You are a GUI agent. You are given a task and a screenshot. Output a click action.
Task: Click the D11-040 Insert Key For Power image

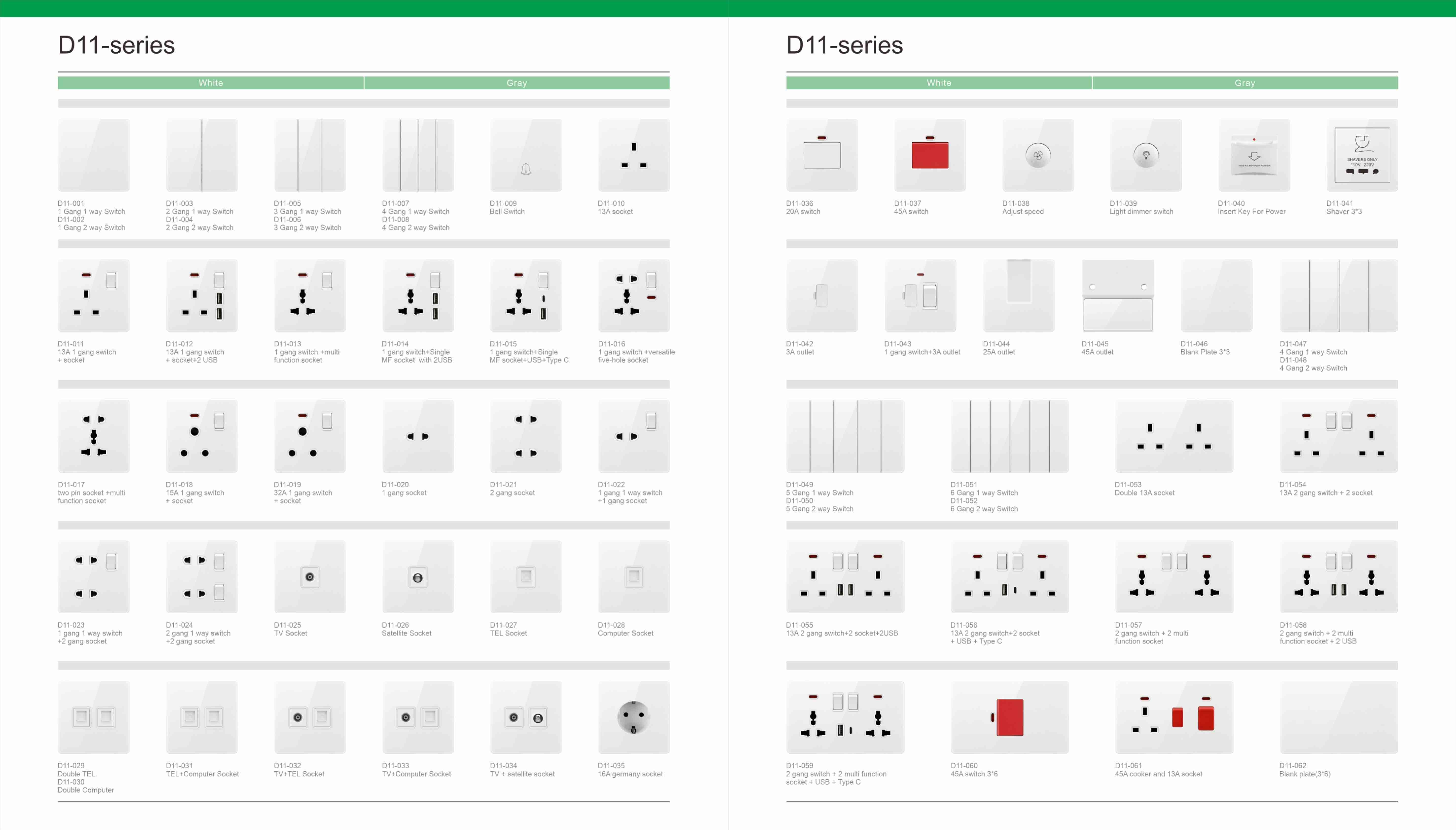pyautogui.click(x=1254, y=155)
